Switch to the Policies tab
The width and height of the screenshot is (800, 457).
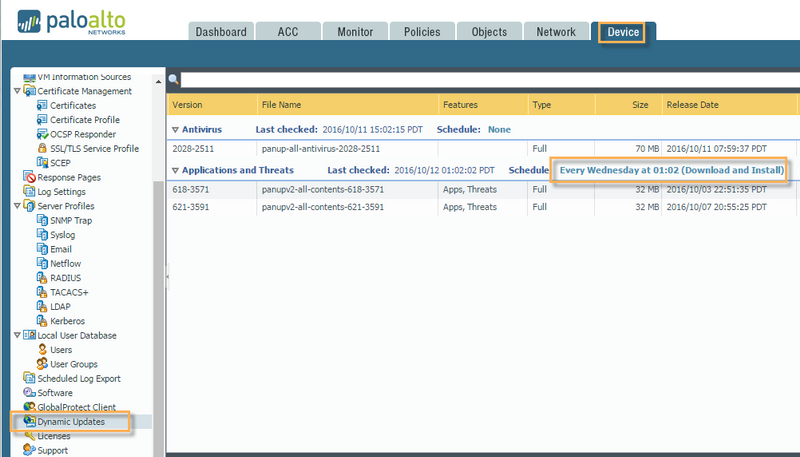[x=421, y=32]
